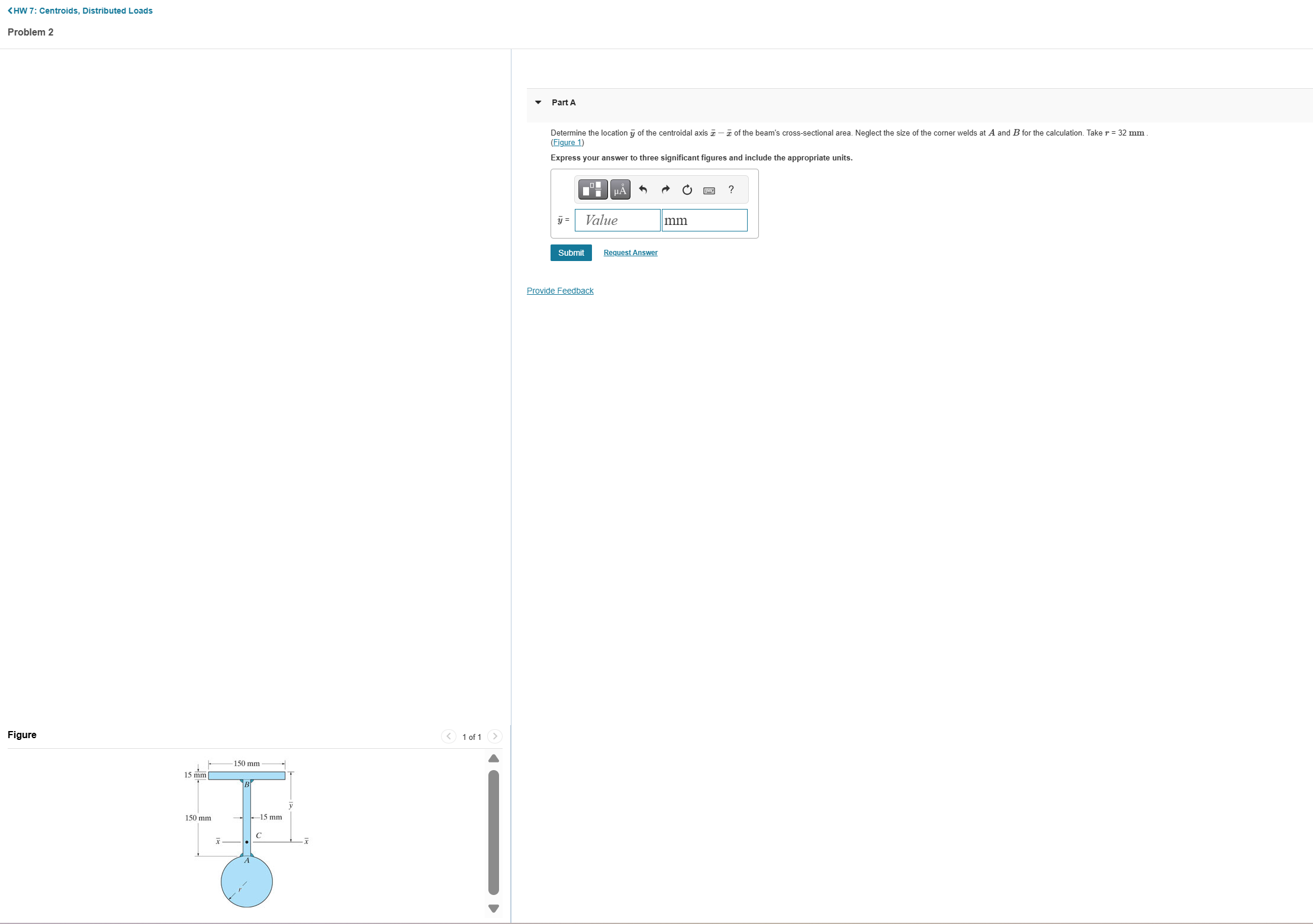Collapse the Part A section triangle

click(538, 102)
